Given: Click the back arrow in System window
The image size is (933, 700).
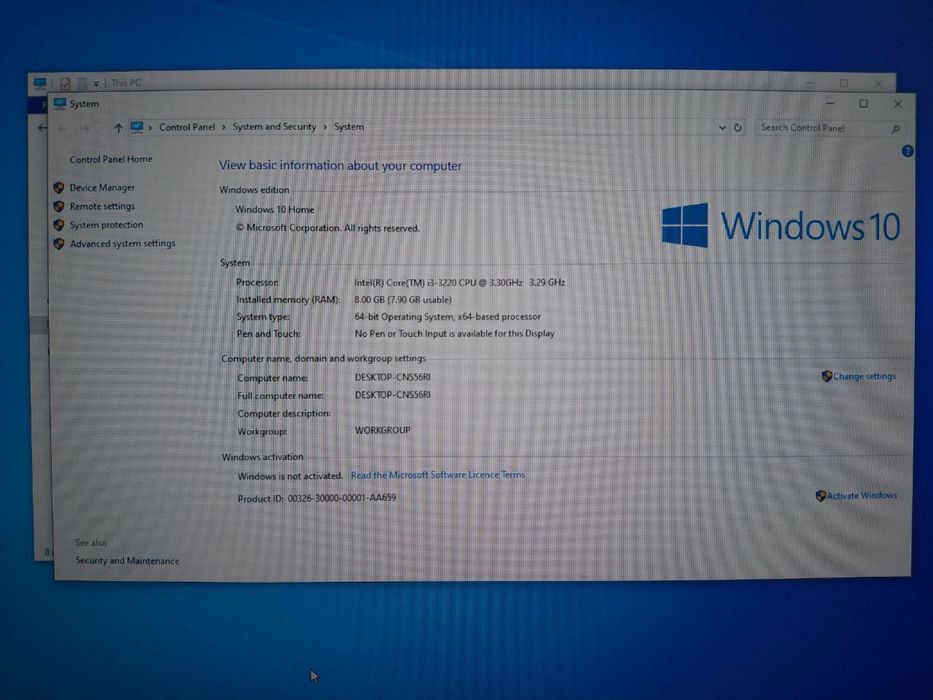Looking at the screenshot, I should pos(62,128).
